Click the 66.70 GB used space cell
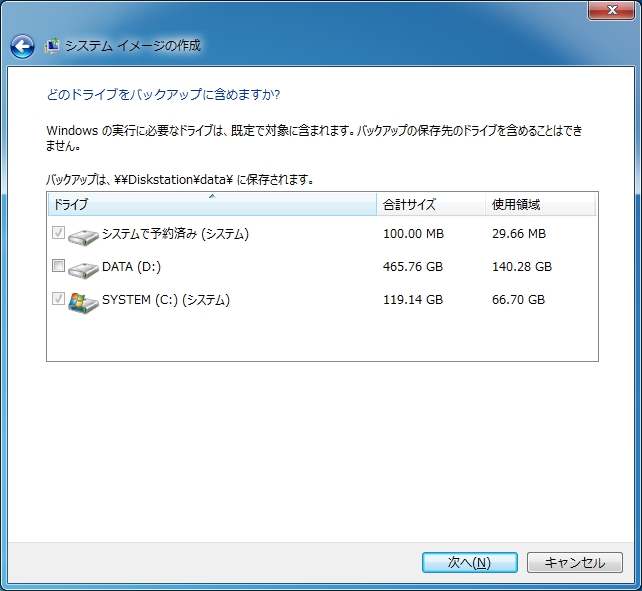 [518, 300]
